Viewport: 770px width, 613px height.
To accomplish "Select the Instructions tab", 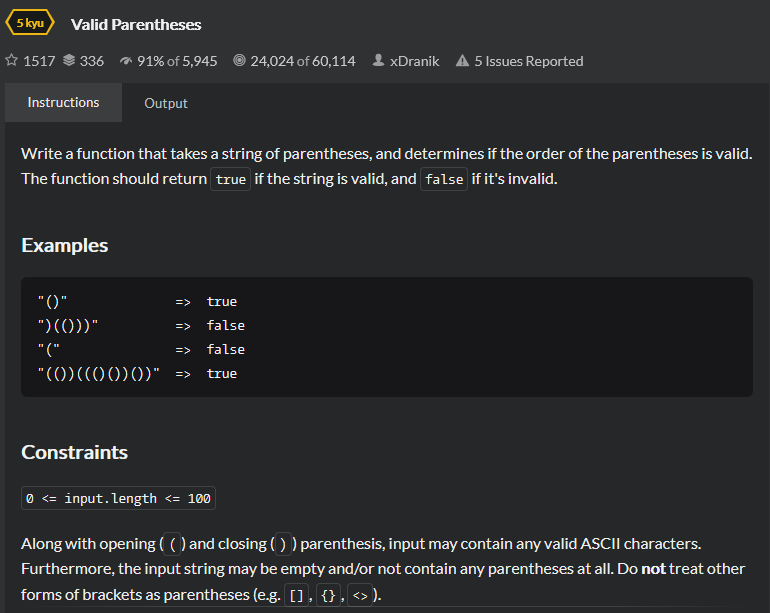I will pyautogui.click(x=63, y=102).
